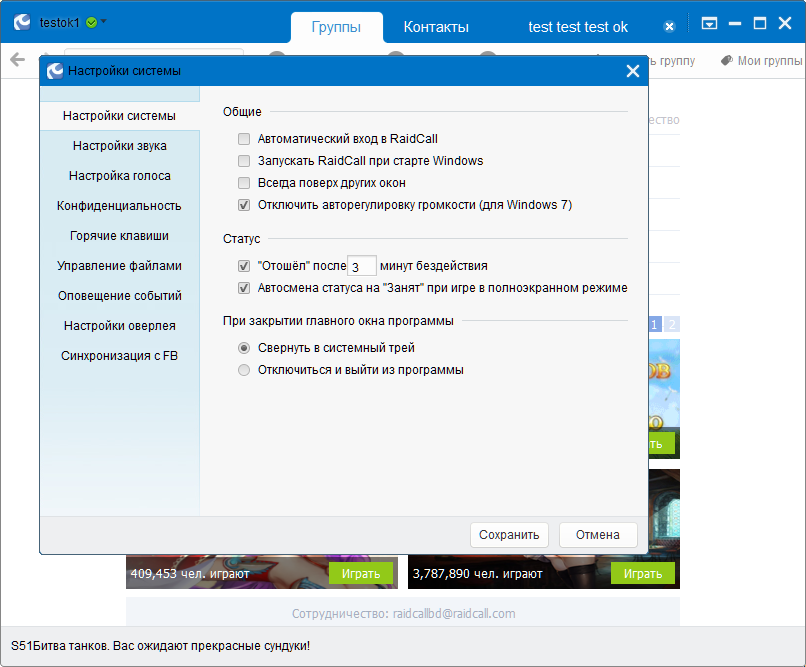The height and width of the screenshot is (667, 806).
Task: Select Отключиться и выйти из программы option
Action: coord(244,370)
